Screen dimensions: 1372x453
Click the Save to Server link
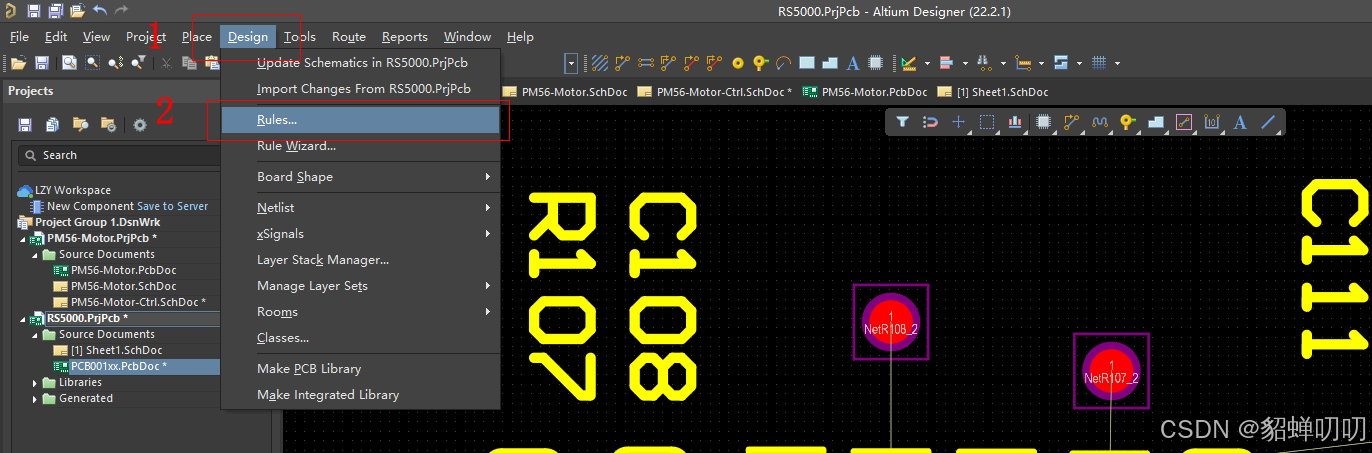(x=173, y=206)
